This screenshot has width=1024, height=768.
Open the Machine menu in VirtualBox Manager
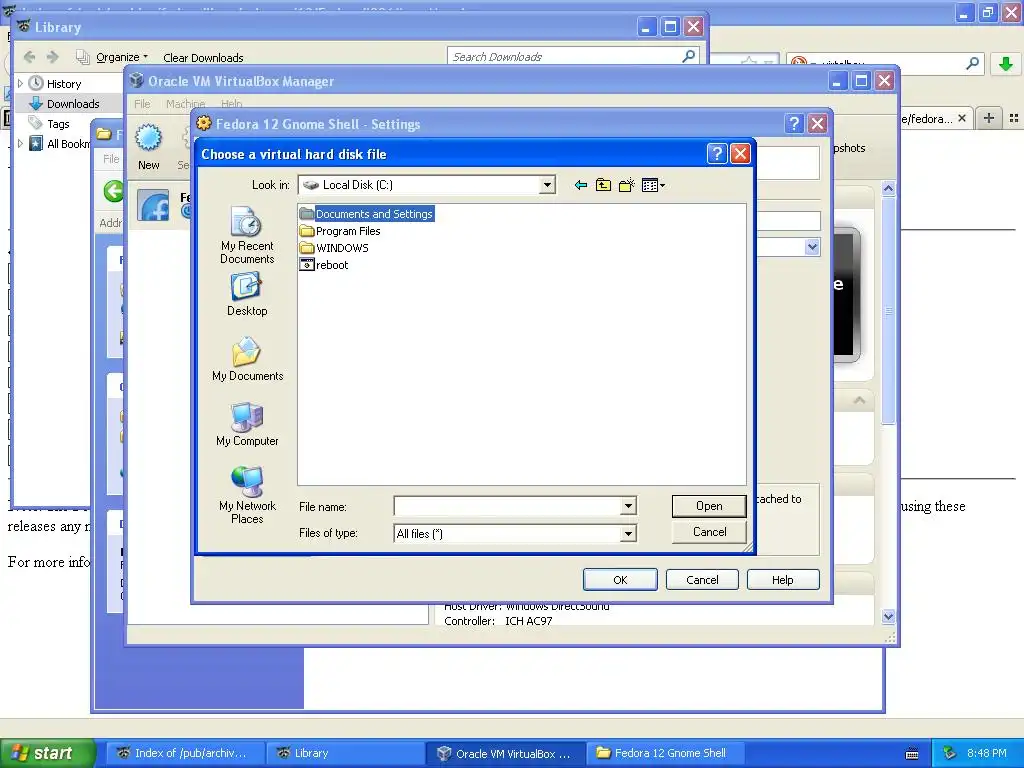[185, 104]
